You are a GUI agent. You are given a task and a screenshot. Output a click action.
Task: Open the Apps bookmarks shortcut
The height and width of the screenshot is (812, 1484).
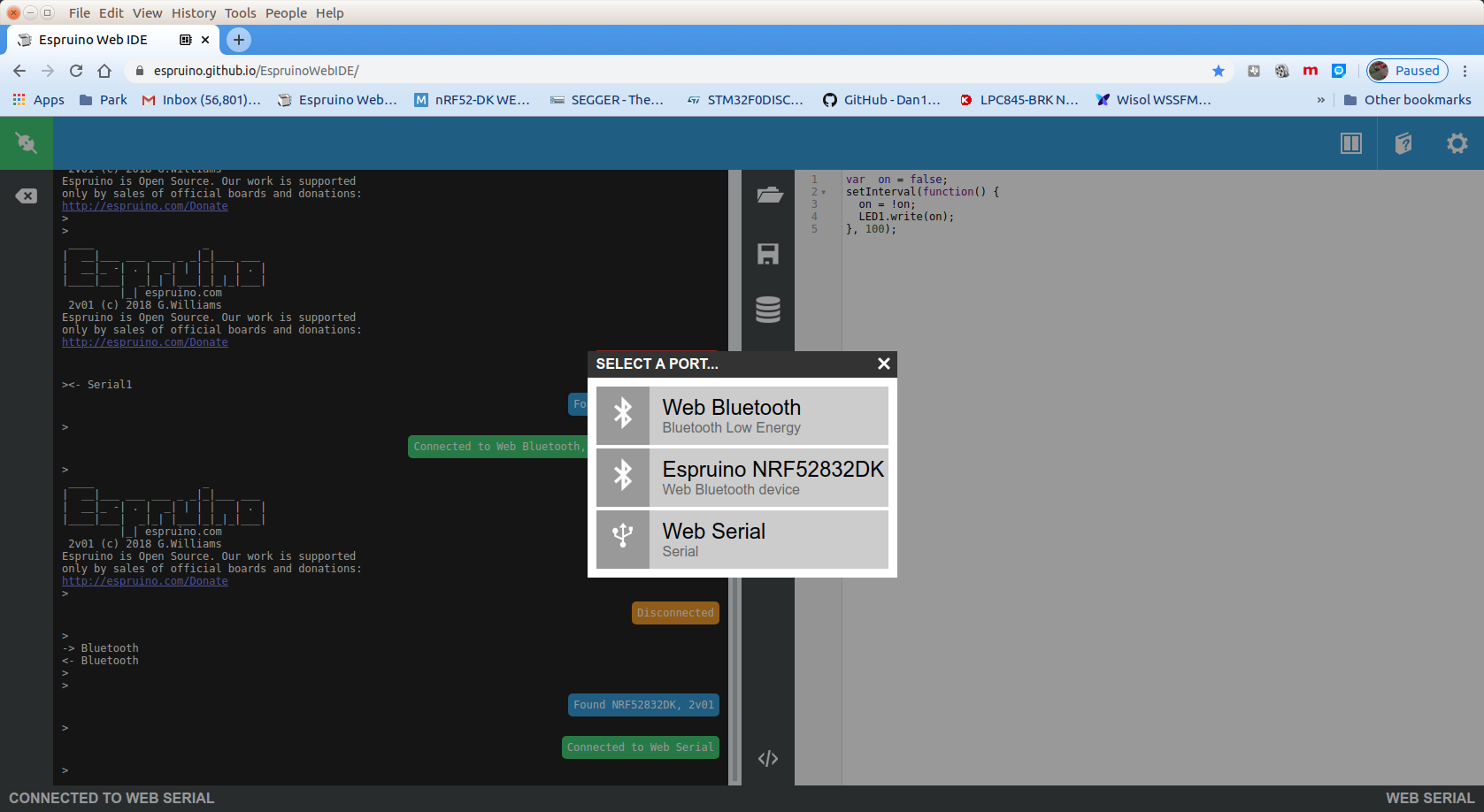pos(39,100)
